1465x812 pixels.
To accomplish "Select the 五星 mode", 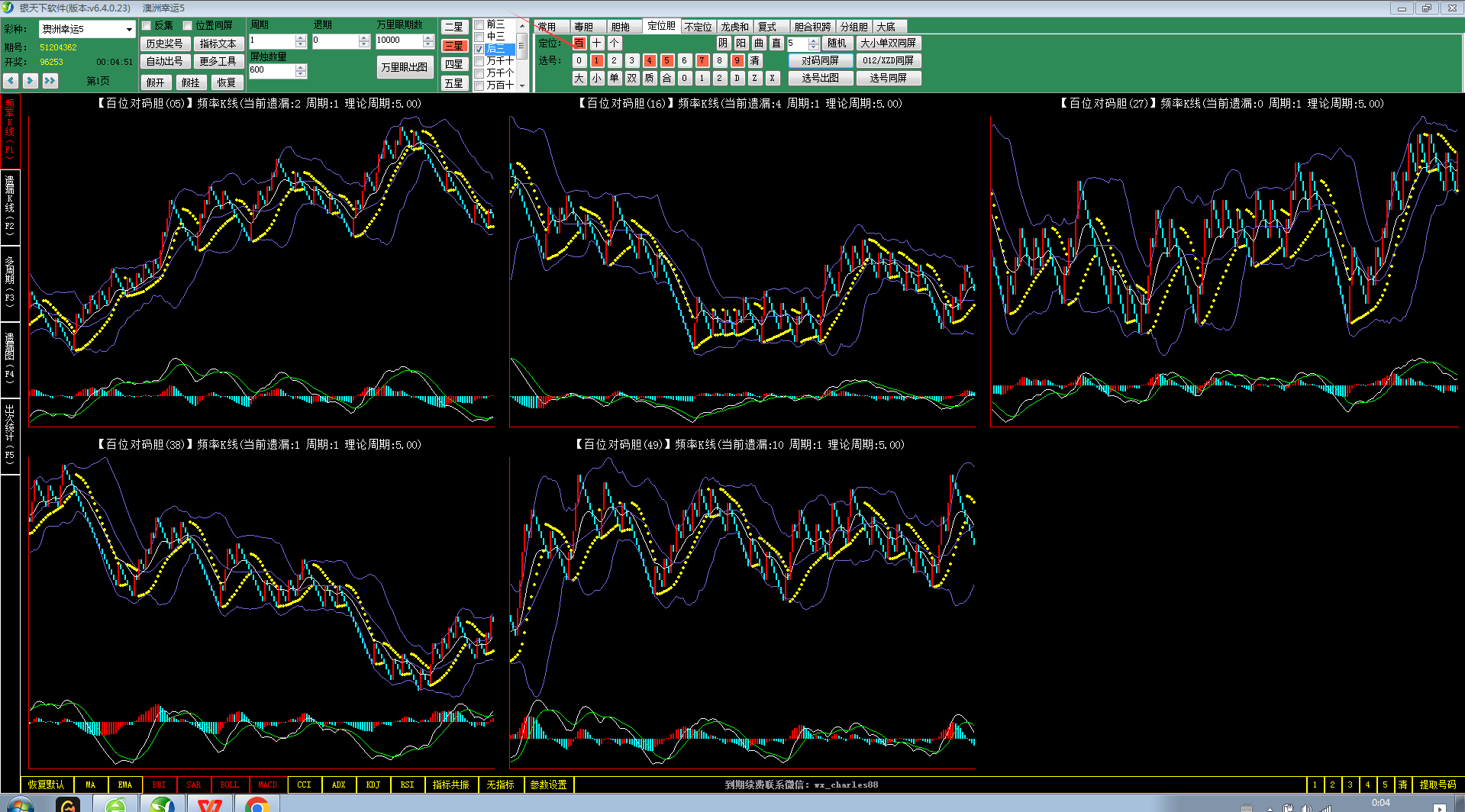I will [x=454, y=83].
